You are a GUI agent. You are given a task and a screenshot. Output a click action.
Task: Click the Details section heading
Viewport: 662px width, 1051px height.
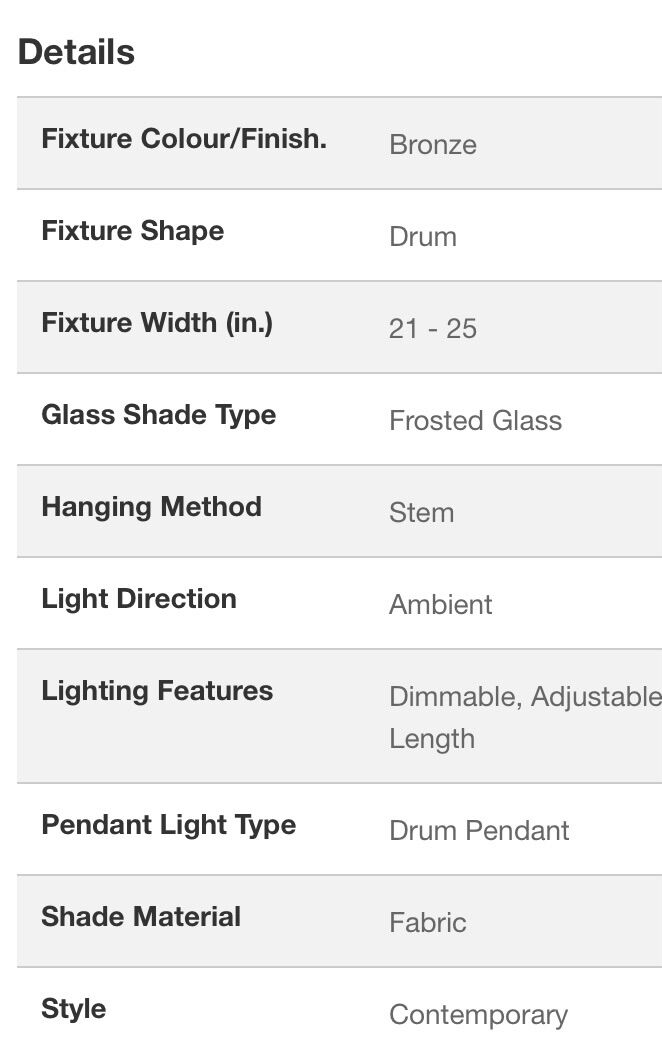tap(76, 52)
